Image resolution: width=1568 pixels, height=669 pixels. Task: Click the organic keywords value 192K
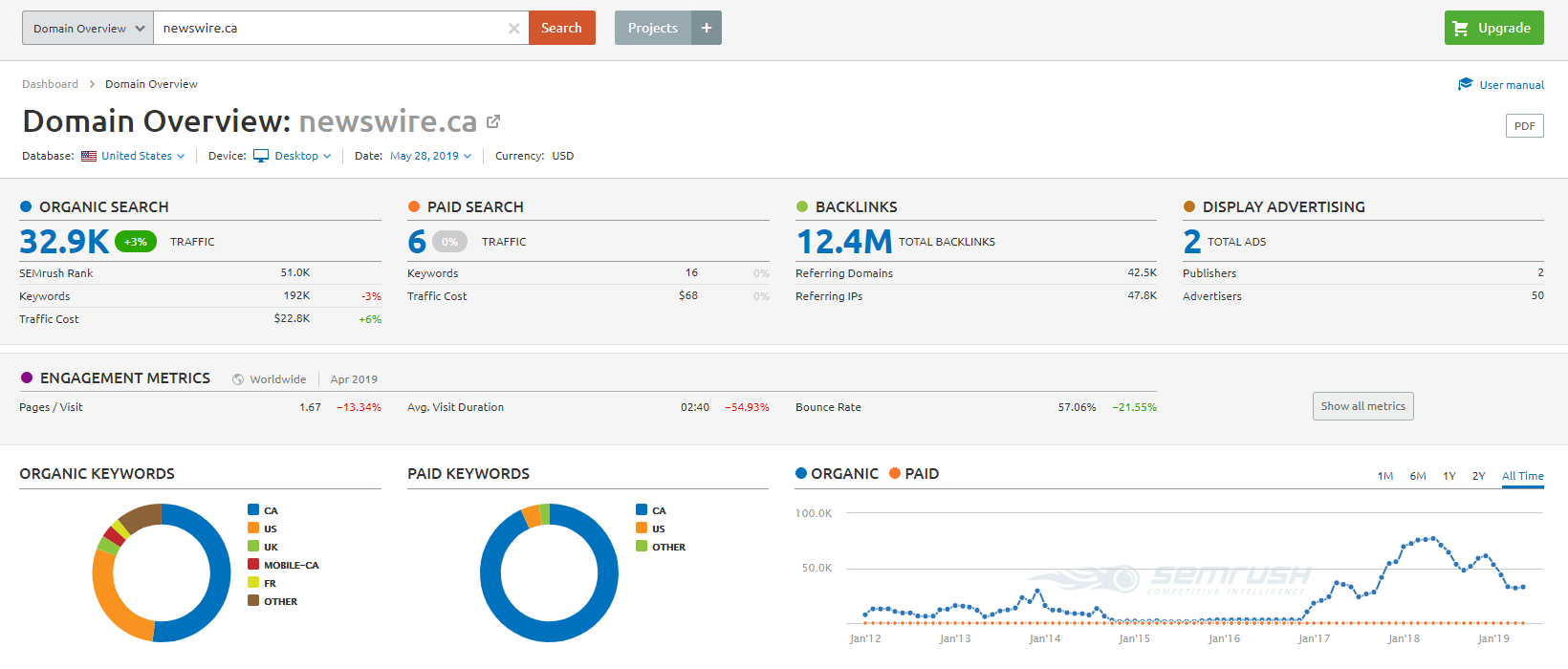297,296
